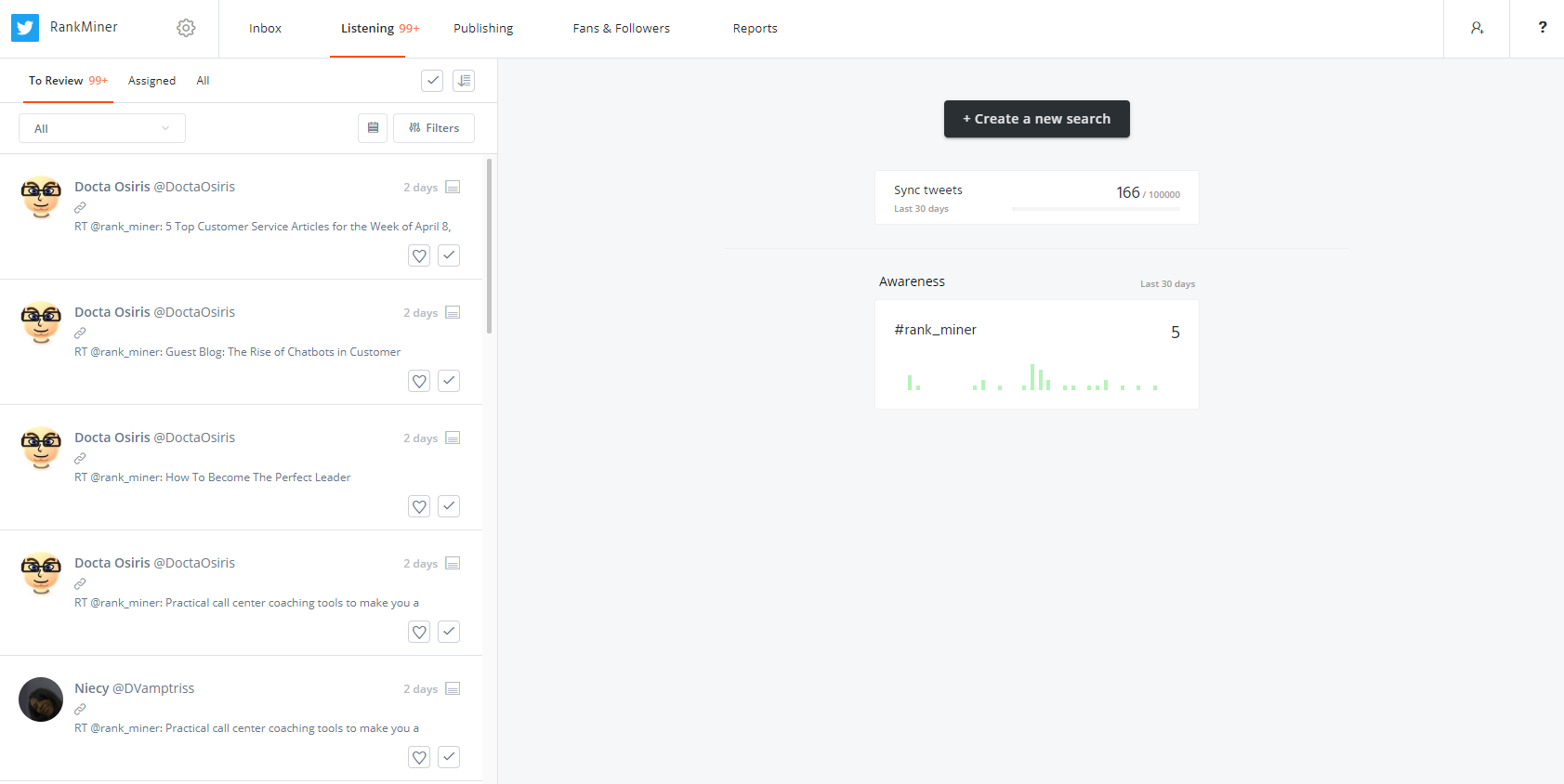Open account settings gear icon
1564x784 pixels.
tap(186, 28)
